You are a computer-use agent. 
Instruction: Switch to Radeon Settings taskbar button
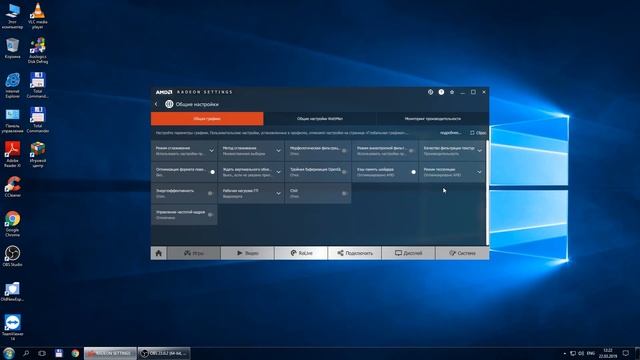point(110,353)
